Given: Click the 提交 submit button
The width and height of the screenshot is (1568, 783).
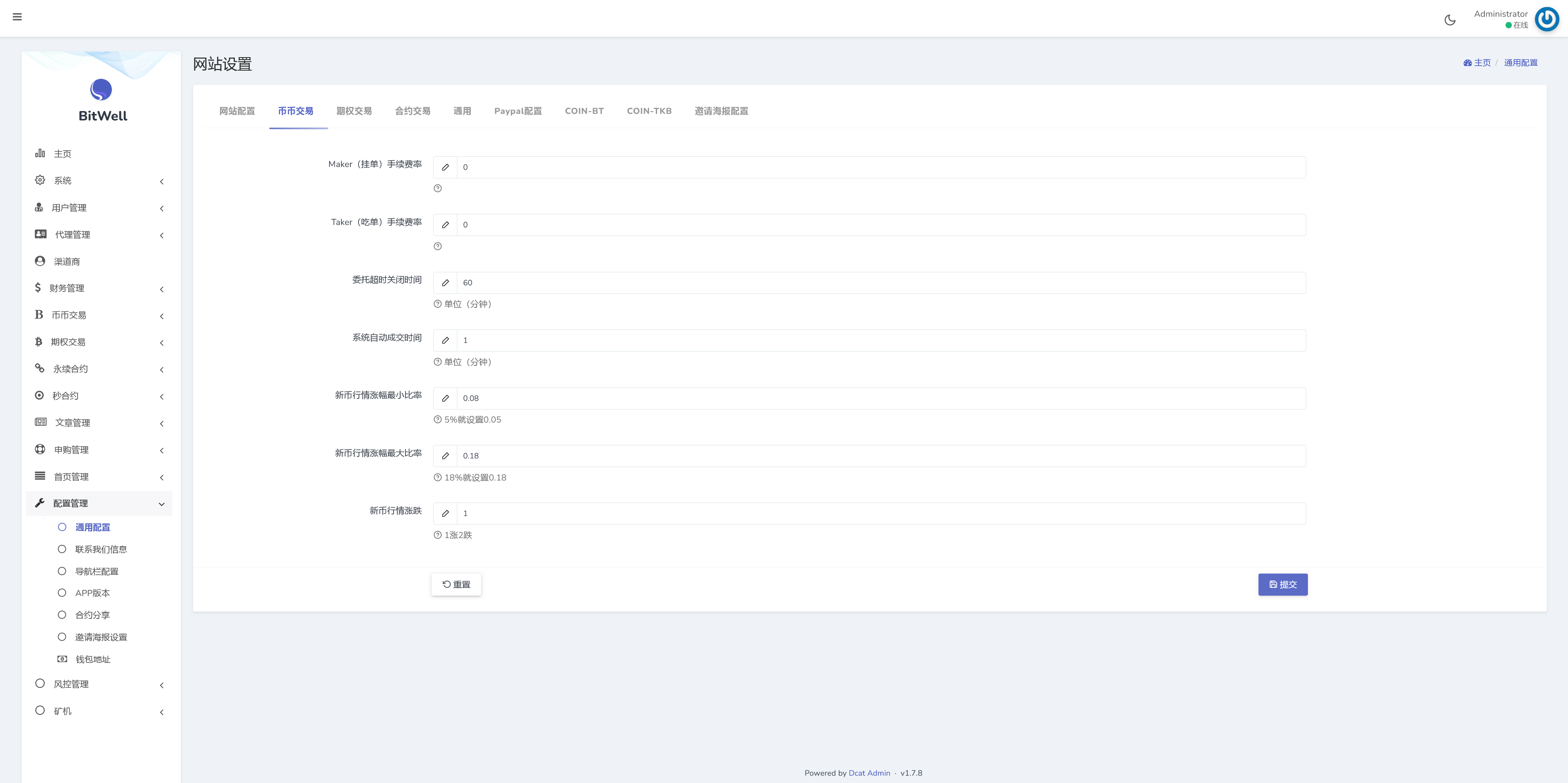Looking at the screenshot, I should (x=1283, y=585).
